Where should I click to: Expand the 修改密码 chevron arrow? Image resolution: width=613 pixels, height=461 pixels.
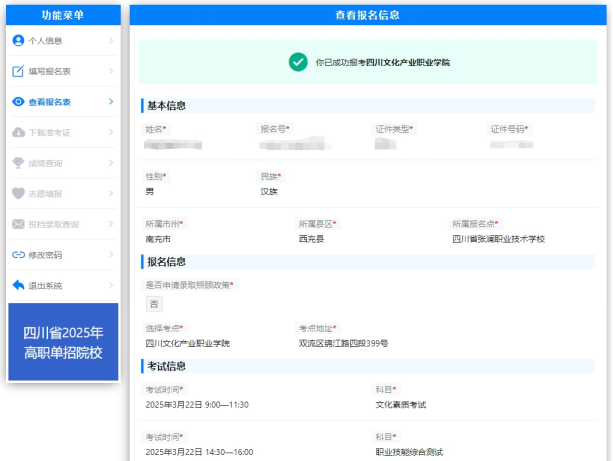click(111, 255)
